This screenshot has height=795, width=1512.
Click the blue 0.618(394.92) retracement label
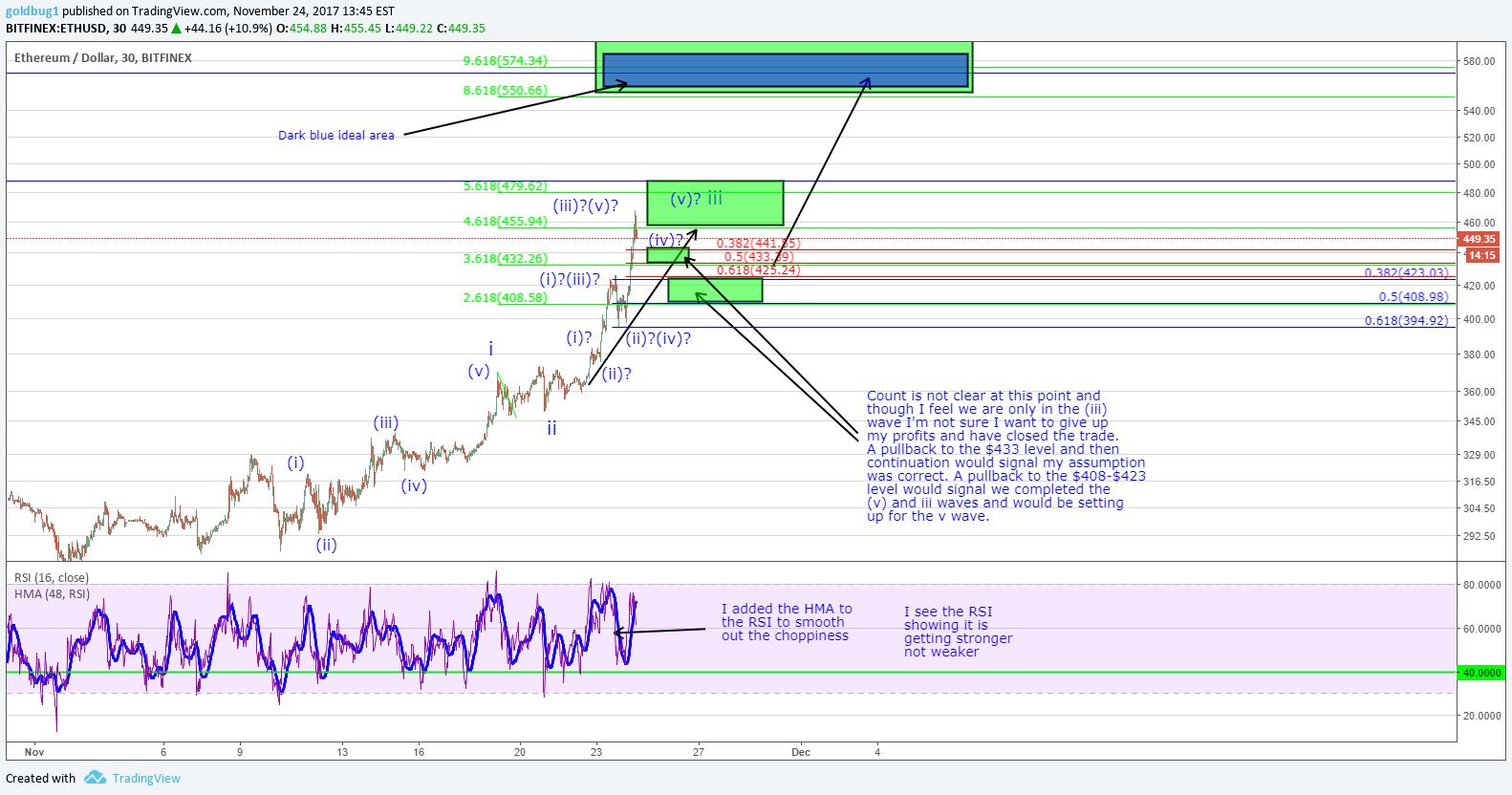(x=1406, y=321)
